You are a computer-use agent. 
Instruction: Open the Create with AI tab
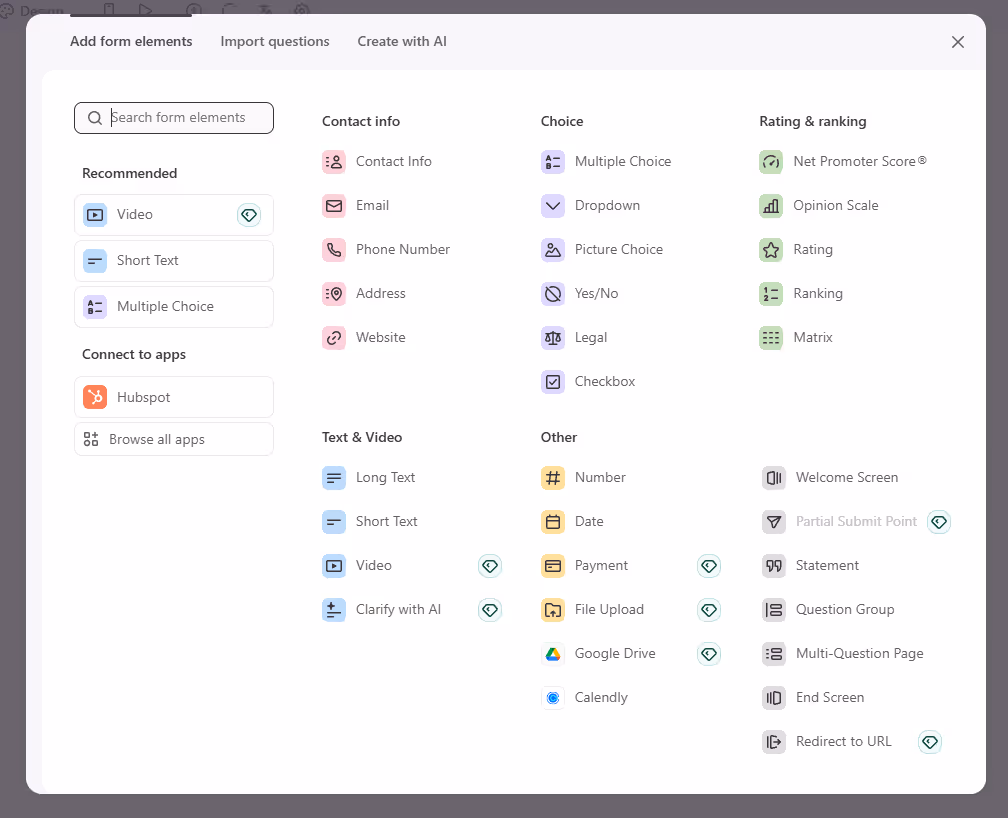pyautogui.click(x=402, y=41)
